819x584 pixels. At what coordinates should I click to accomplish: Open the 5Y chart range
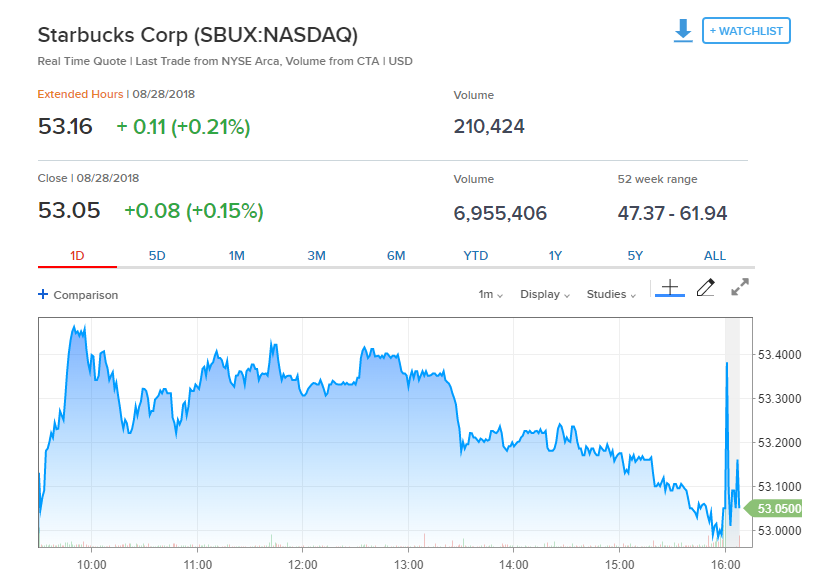(x=635, y=256)
